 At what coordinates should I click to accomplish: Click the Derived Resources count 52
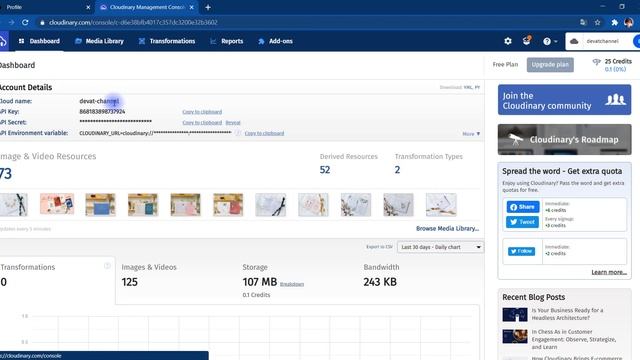pyautogui.click(x=325, y=170)
